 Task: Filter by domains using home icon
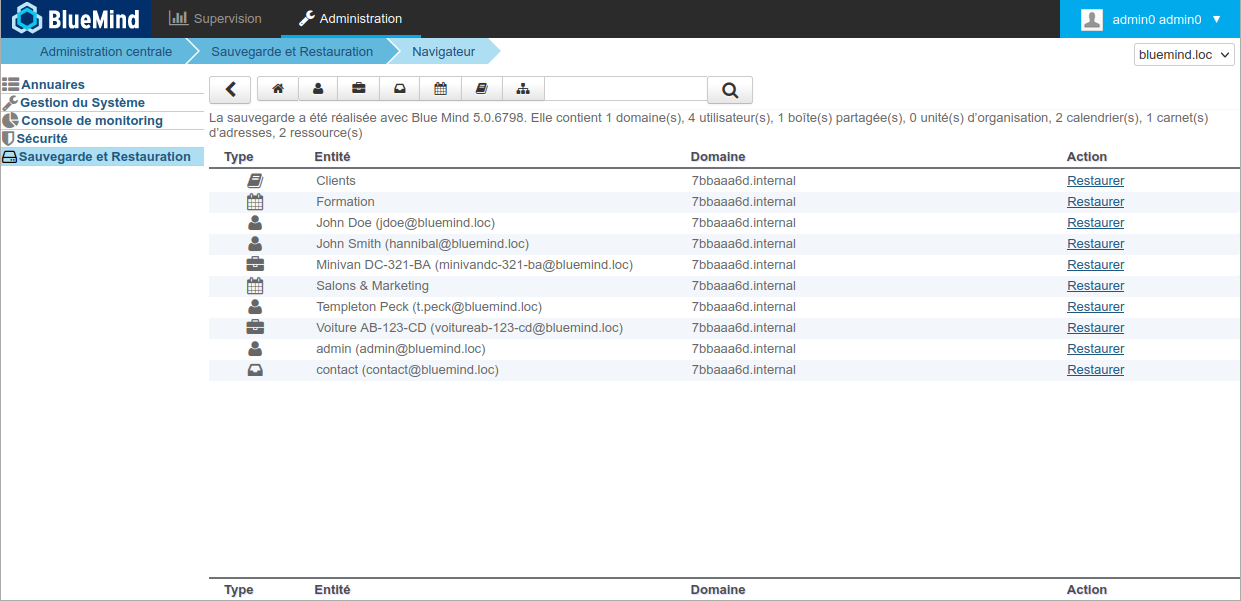278,89
